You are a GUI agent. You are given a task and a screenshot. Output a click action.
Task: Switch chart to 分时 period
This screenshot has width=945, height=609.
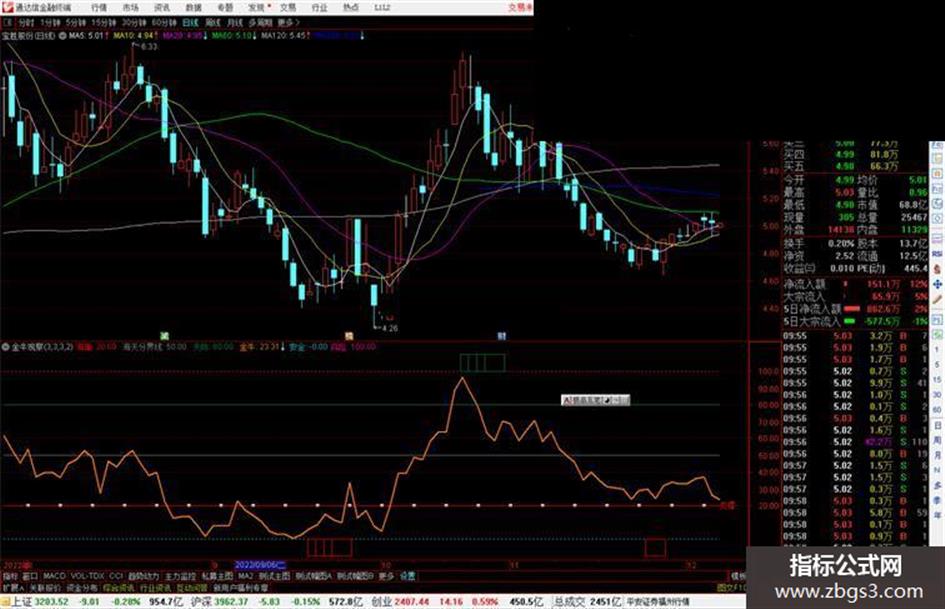click(x=26, y=23)
